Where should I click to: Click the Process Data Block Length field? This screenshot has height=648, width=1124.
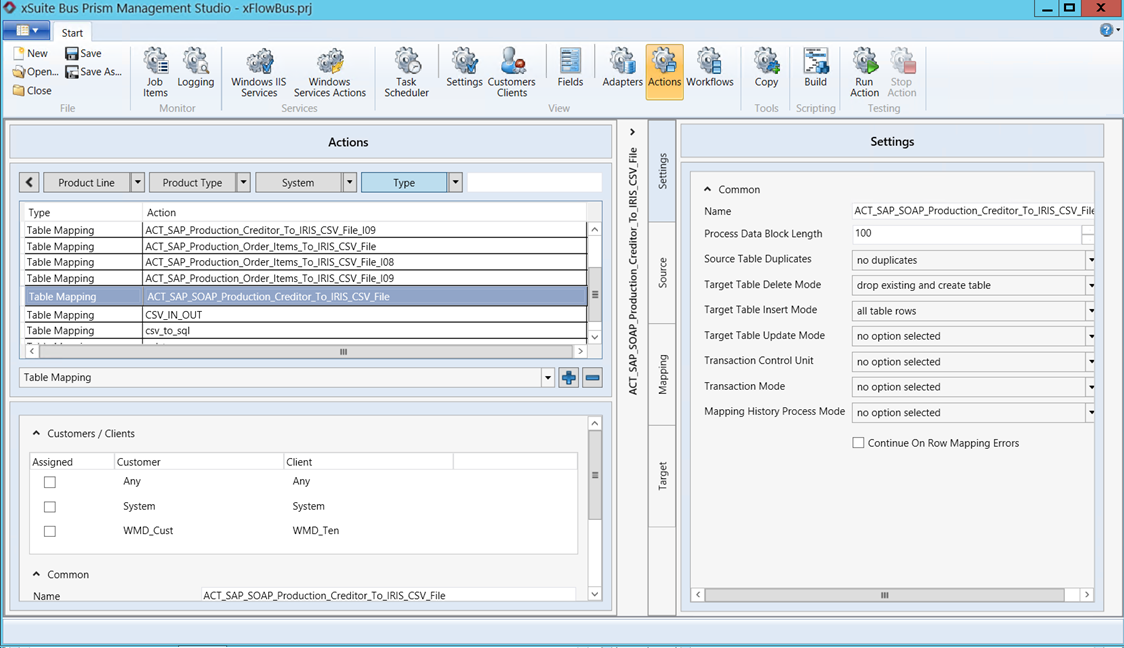965,234
